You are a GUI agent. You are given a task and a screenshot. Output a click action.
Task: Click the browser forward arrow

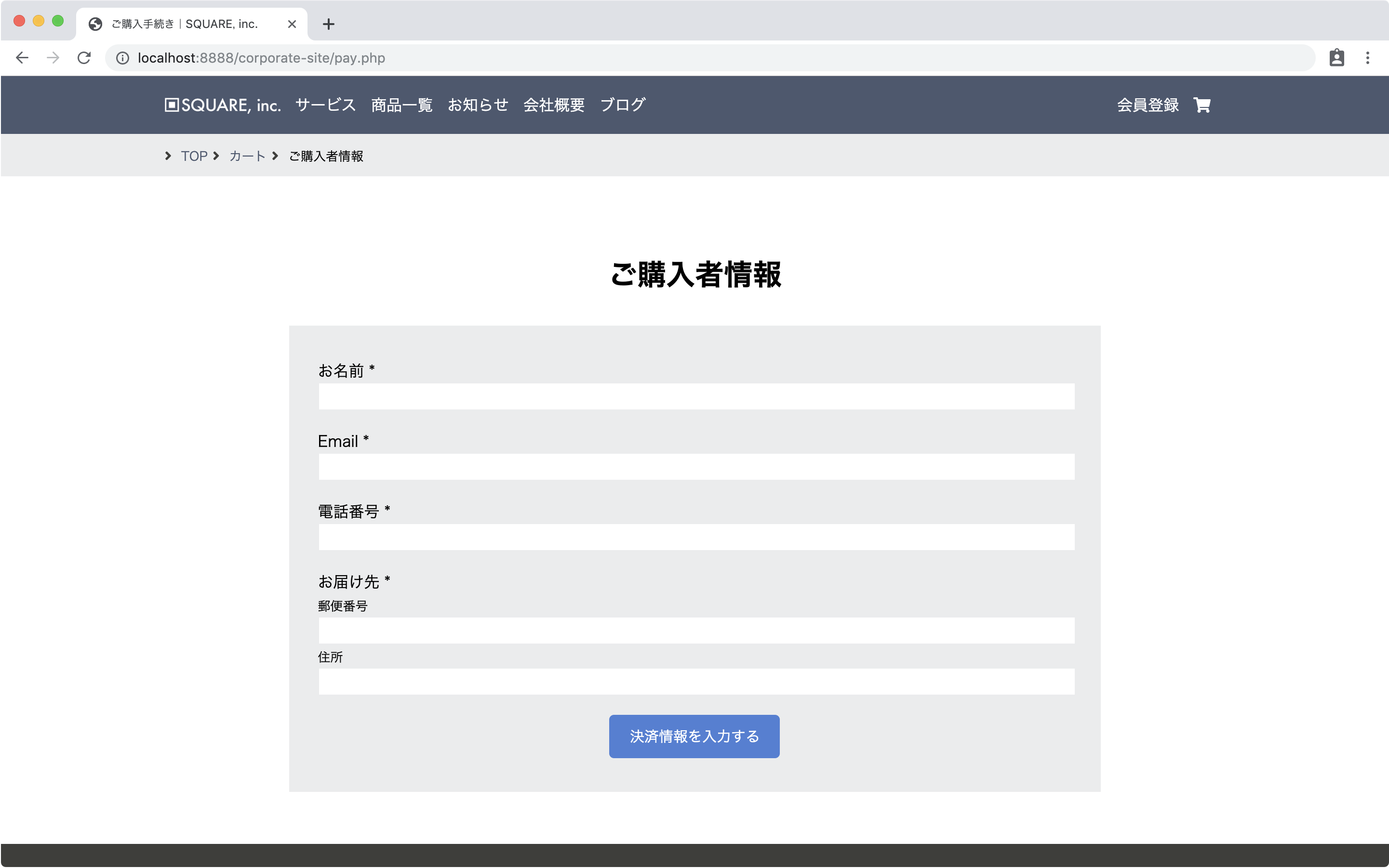tap(53, 58)
